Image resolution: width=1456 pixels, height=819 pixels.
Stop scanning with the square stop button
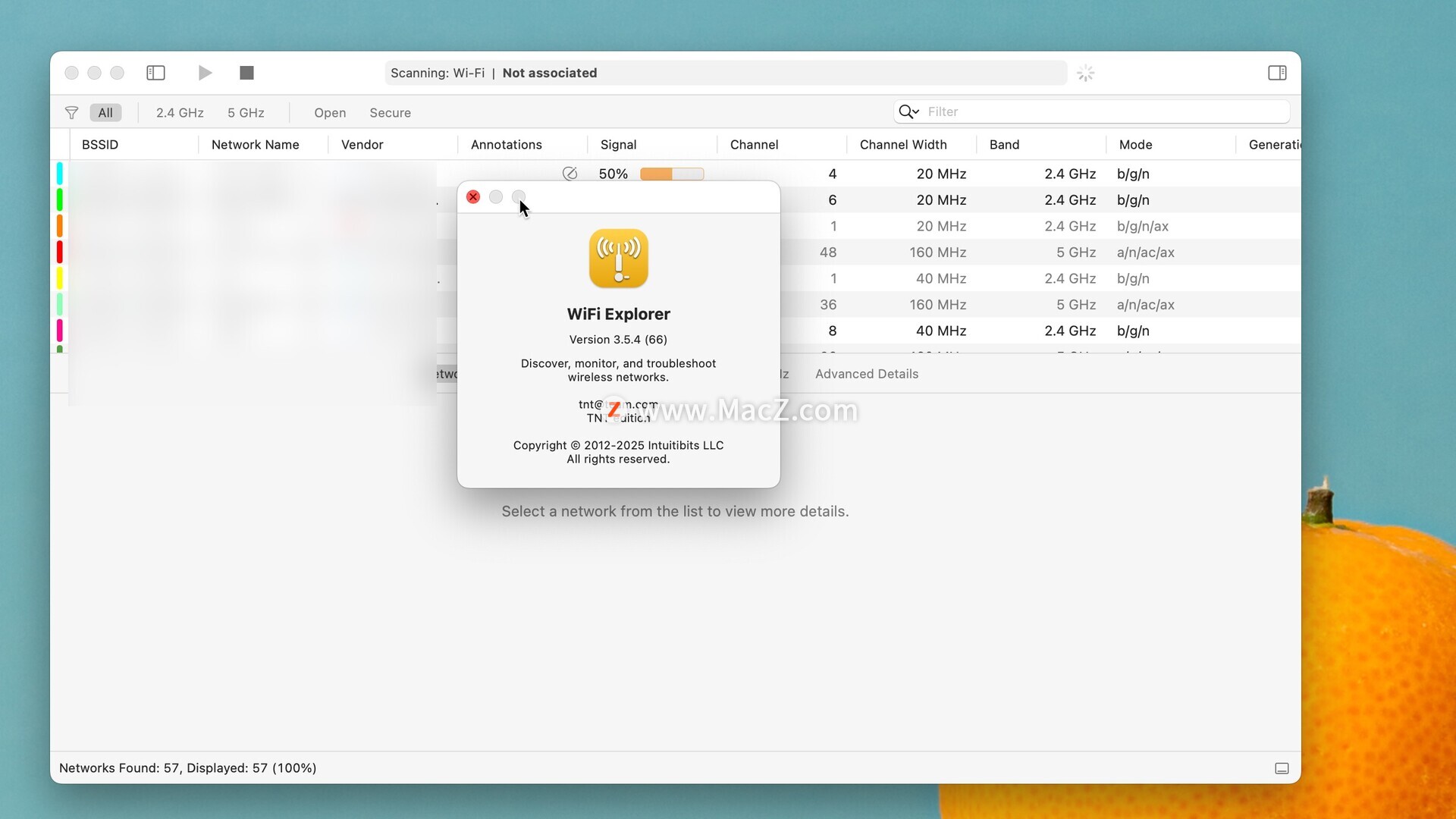click(246, 73)
